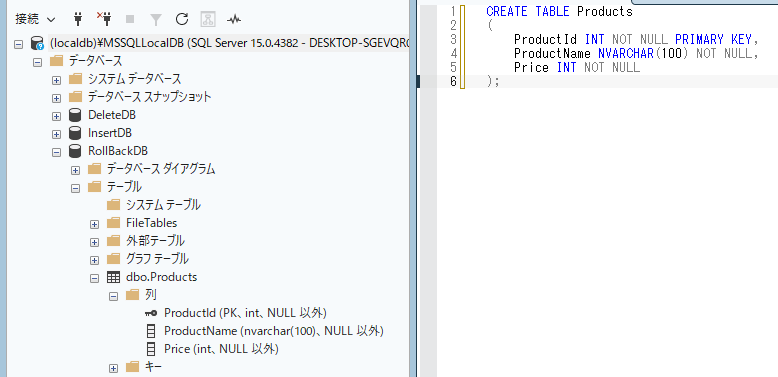Collapse the dbo.Products table node
The height and width of the screenshot is (377, 778).
click(x=94, y=278)
